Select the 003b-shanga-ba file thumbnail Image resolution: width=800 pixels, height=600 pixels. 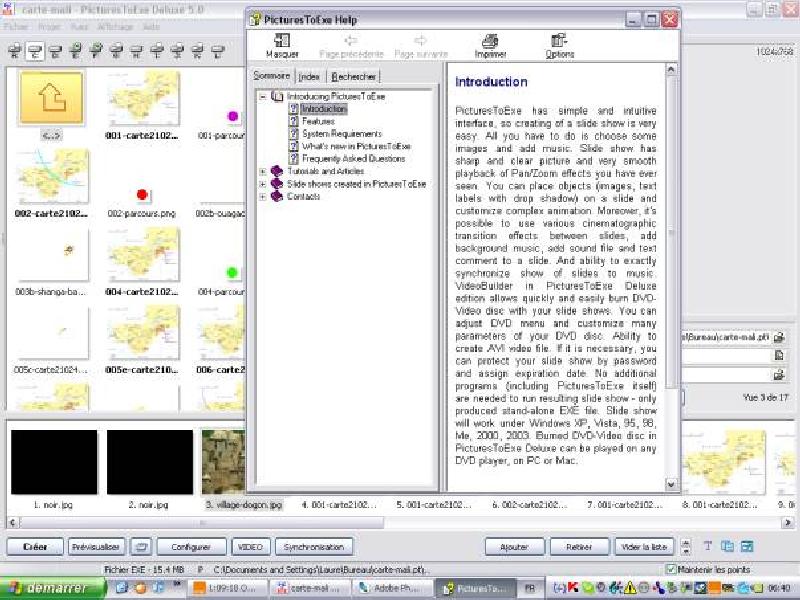52,256
